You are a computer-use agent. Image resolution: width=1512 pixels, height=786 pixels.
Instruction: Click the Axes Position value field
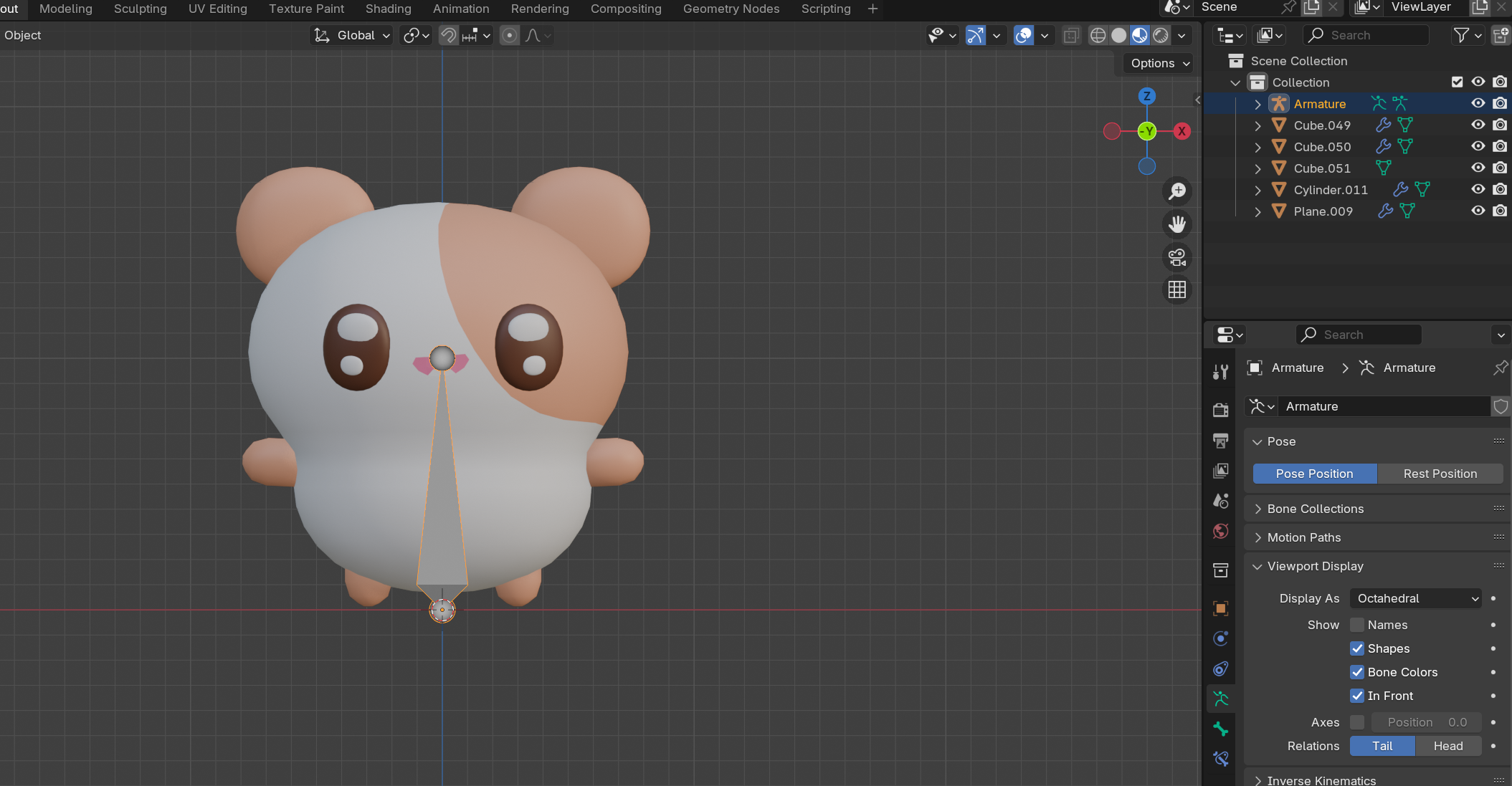click(1426, 722)
